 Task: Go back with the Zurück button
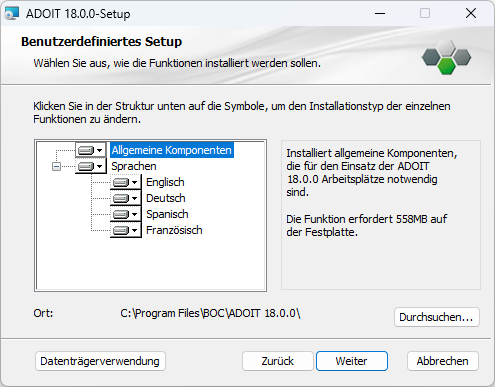tap(277, 361)
